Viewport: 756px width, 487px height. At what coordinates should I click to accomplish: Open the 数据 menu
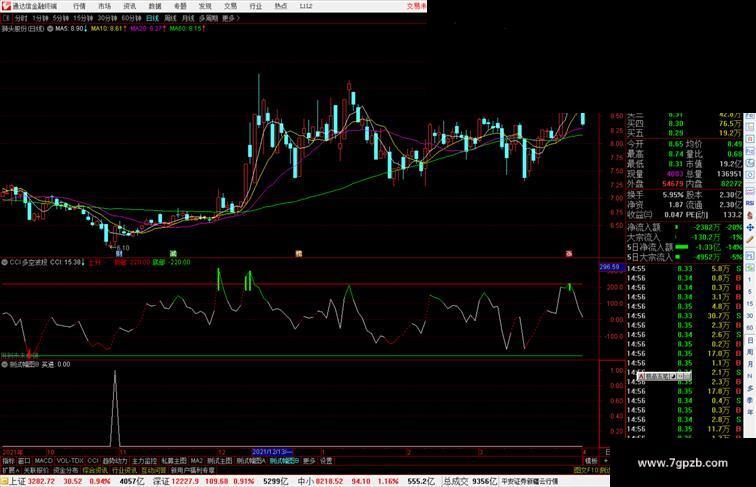tap(155, 6)
